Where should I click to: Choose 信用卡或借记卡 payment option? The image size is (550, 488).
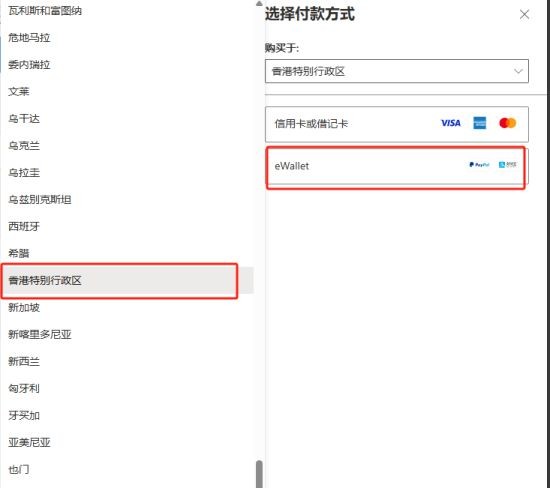[x=397, y=124]
